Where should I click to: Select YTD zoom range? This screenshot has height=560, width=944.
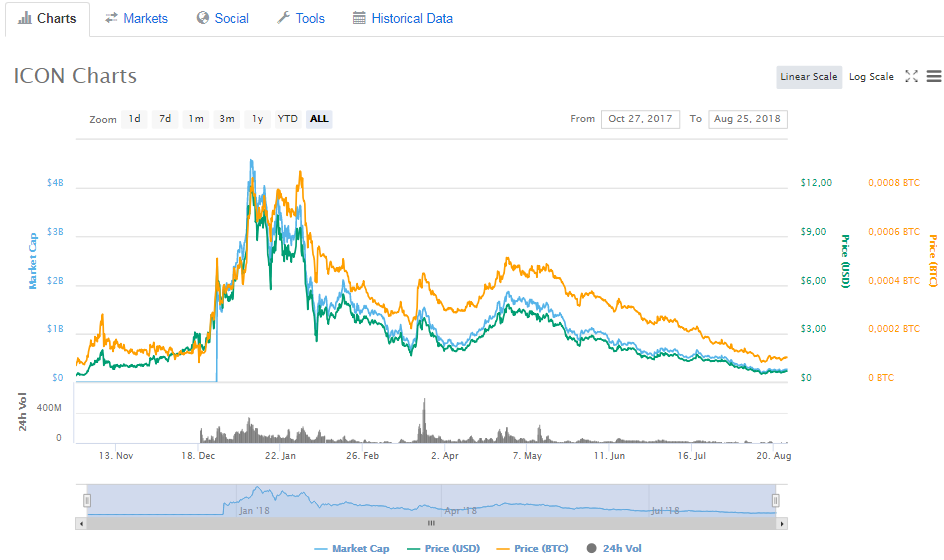pos(288,119)
